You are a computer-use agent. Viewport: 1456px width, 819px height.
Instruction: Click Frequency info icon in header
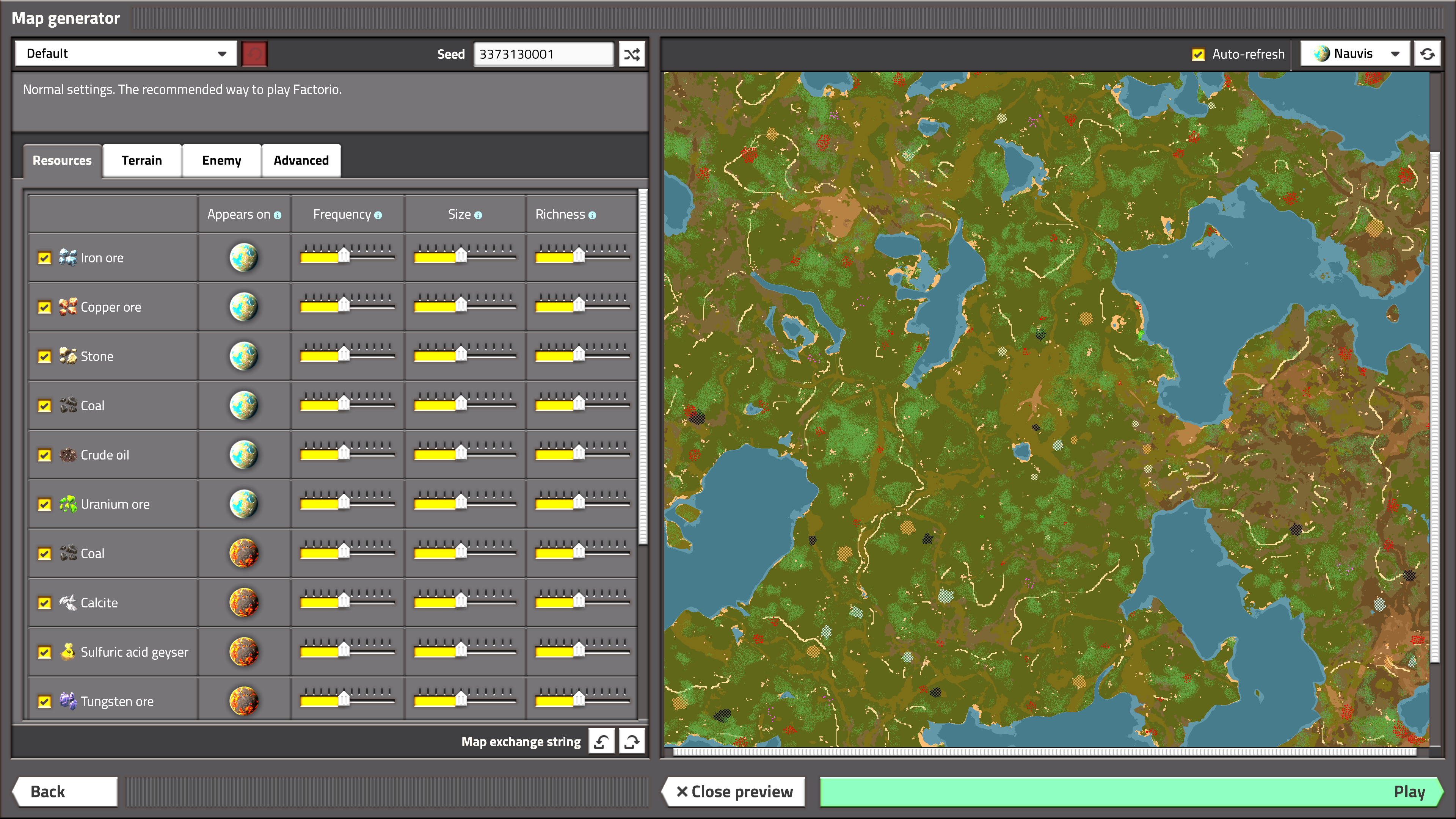378,215
